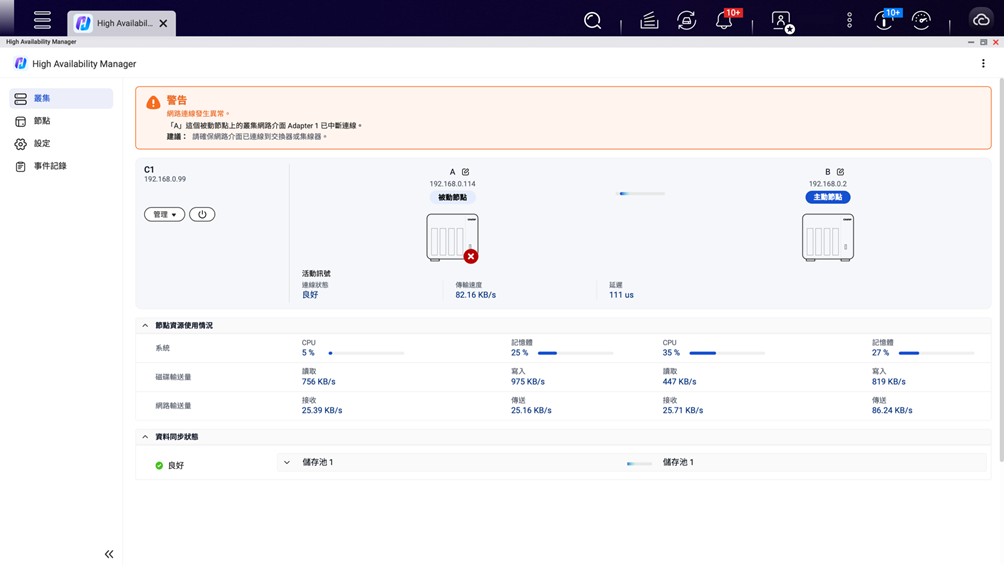Click node B NAS device image

coord(827,237)
